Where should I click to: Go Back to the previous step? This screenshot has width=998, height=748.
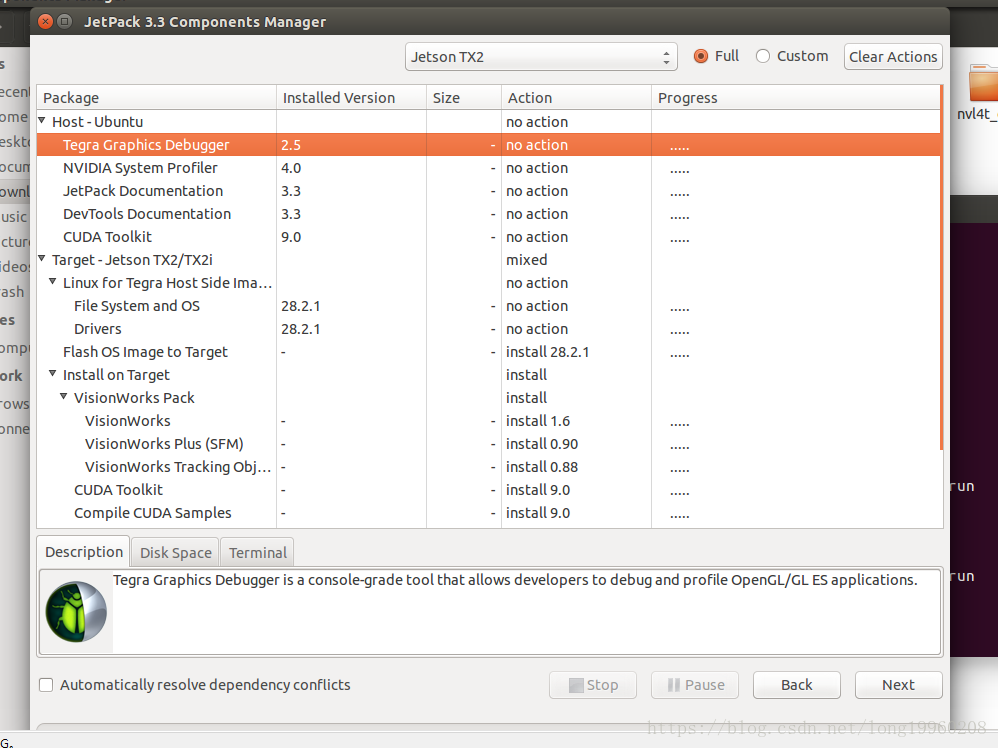[797, 685]
